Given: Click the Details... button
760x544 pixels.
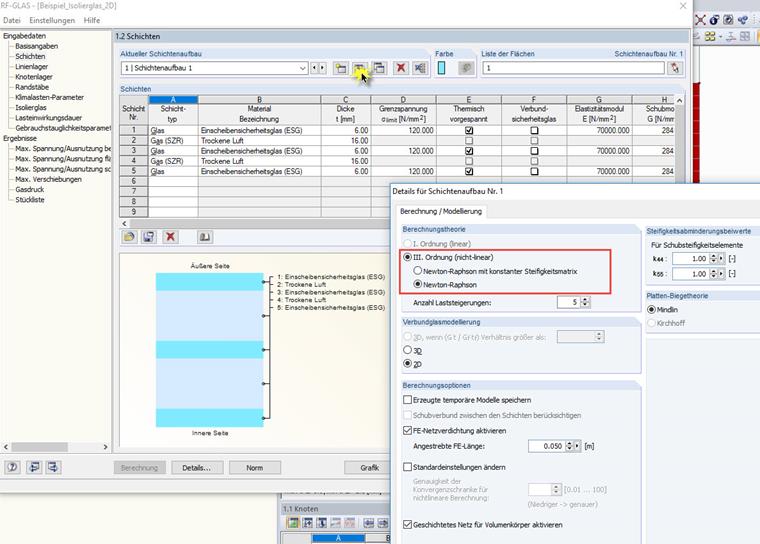Looking at the screenshot, I should click(197, 468).
